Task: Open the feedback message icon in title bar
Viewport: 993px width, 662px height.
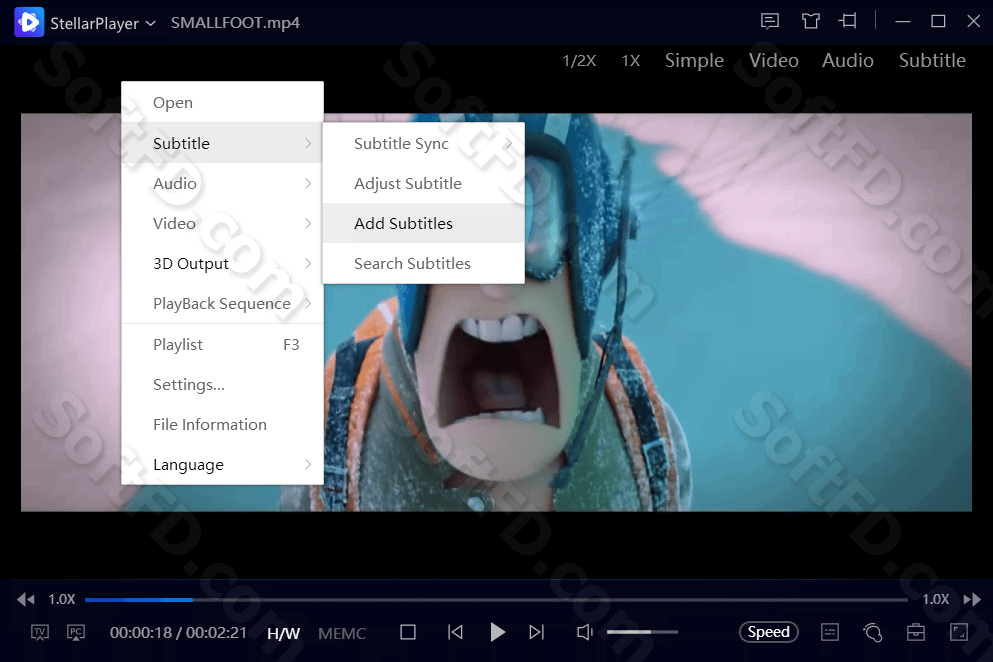Action: click(x=769, y=22)
